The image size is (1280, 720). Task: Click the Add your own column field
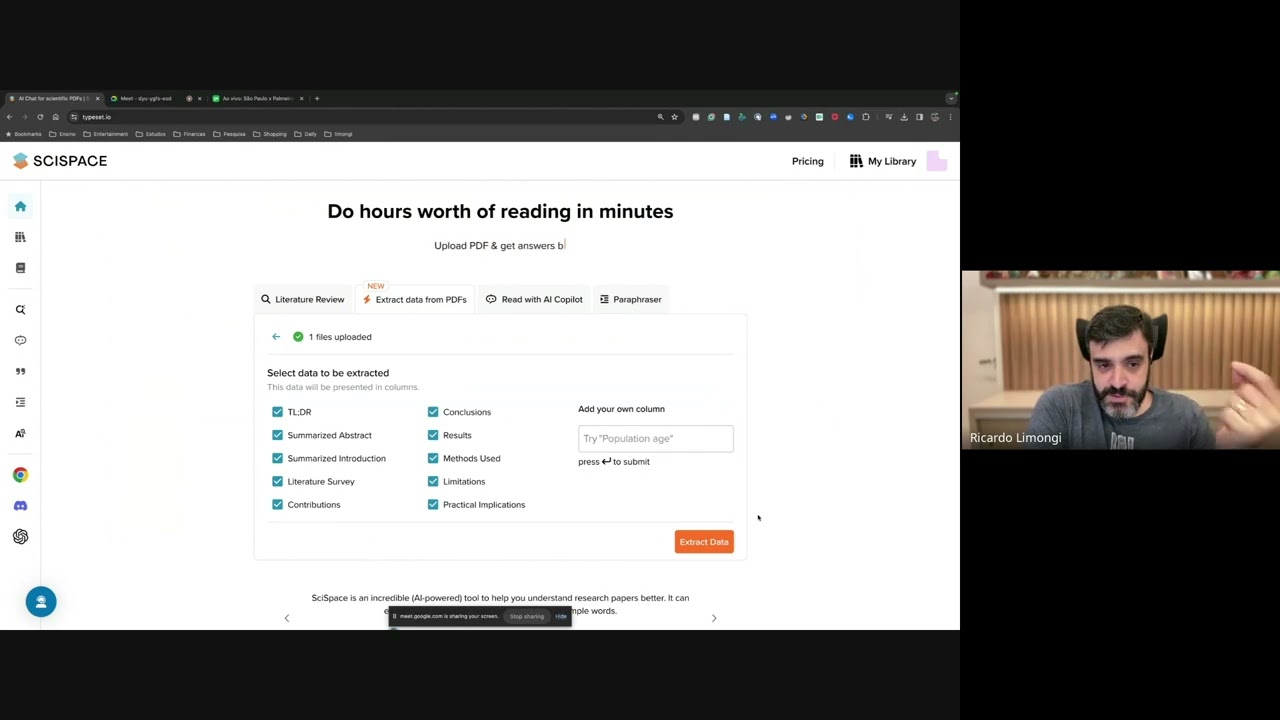[x=656, y=438]
